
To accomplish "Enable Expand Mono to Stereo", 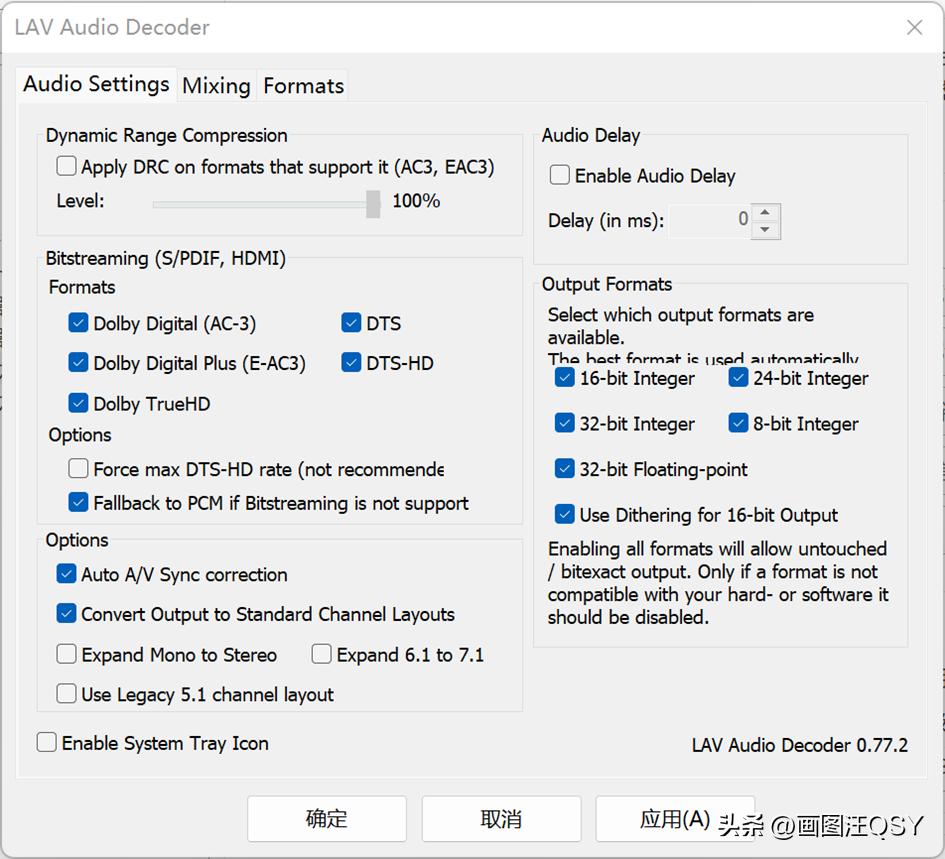I will point(67,655).
